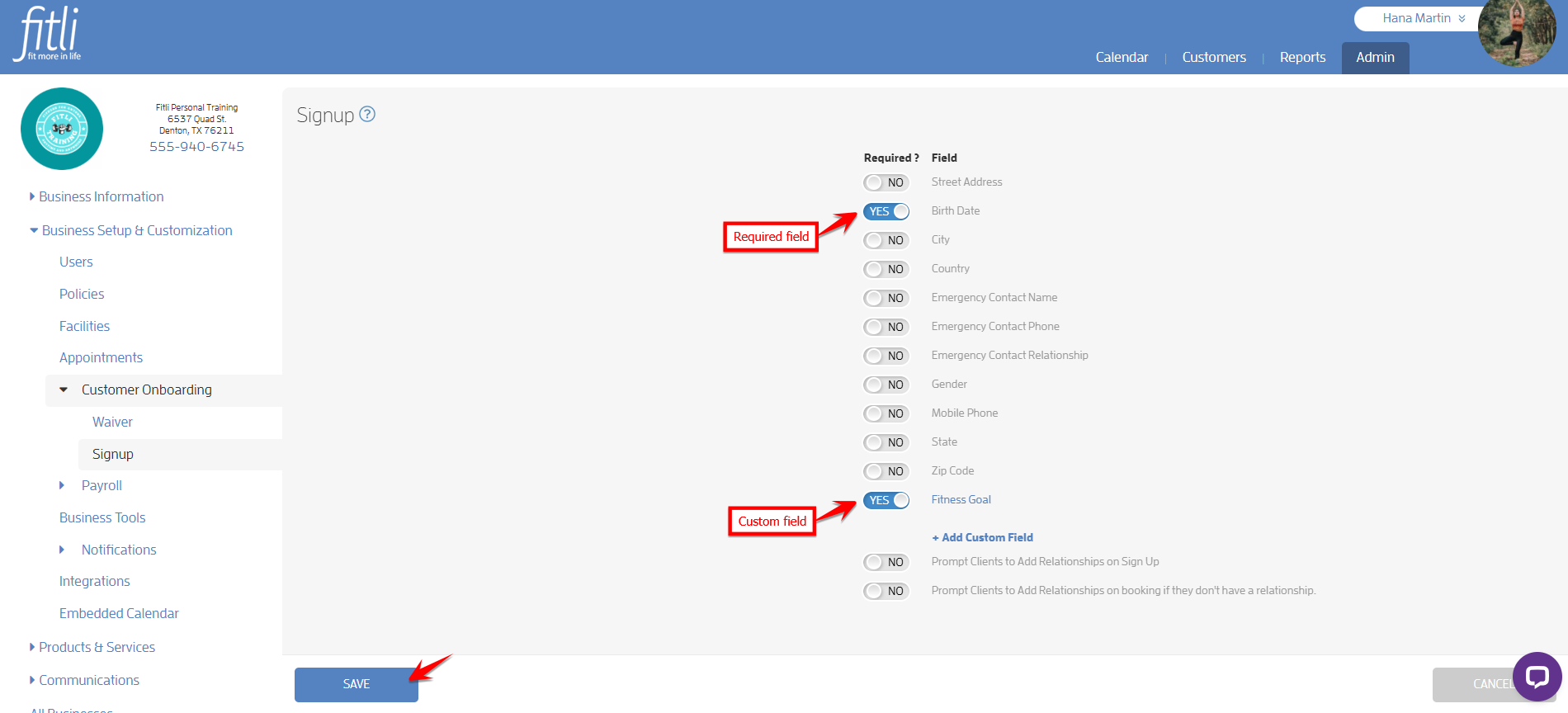Open Embedded Calendar page
This screenshot has width=1568, height=713.
(119, 613)
